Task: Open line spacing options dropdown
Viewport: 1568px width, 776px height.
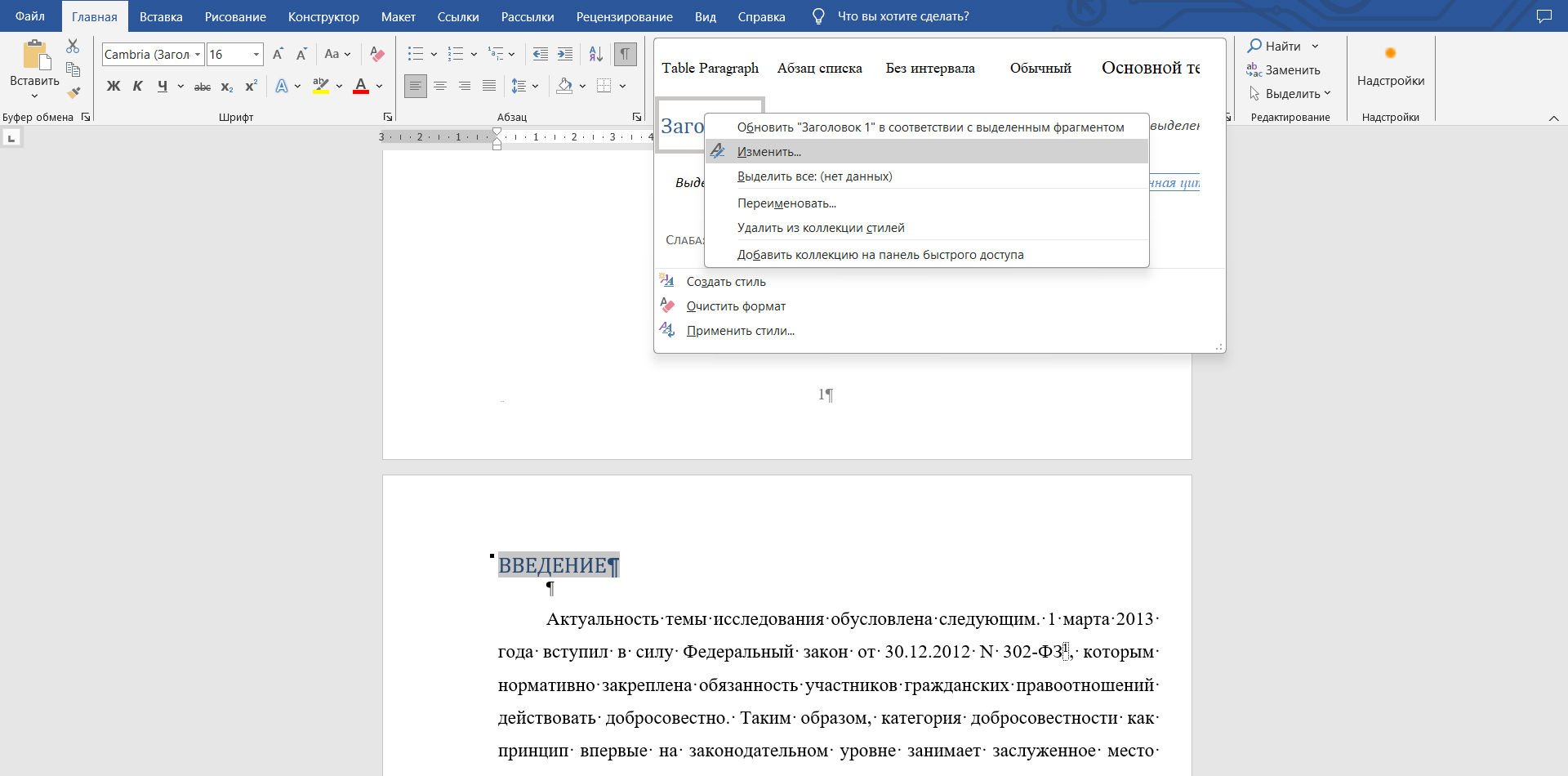Action: point(536,86)
